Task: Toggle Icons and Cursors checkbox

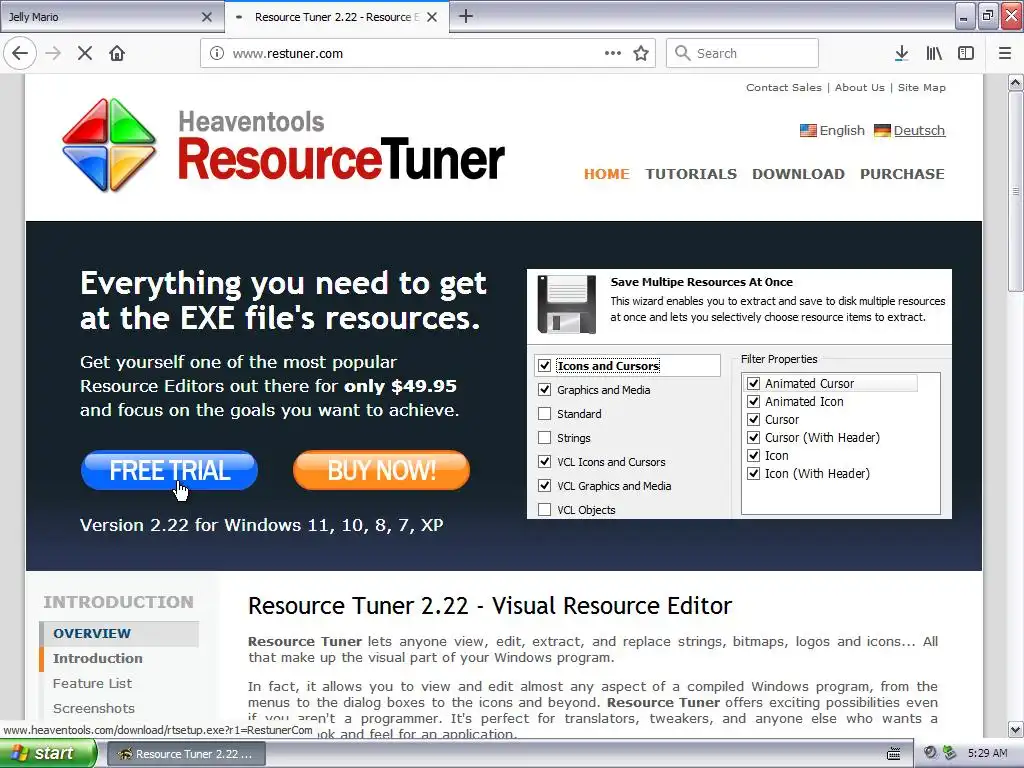Action: (x=544, y=366)
